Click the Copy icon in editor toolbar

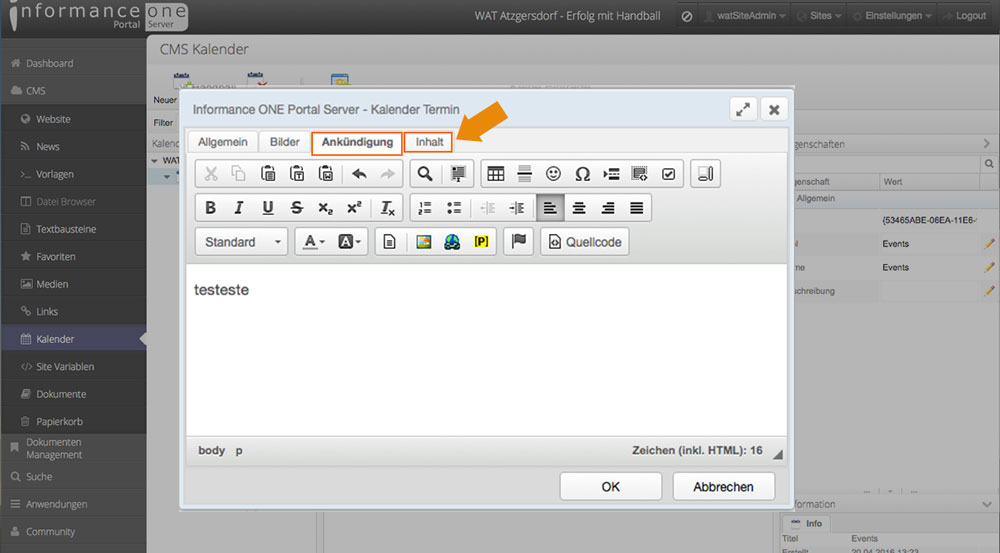tap(239, 173)
